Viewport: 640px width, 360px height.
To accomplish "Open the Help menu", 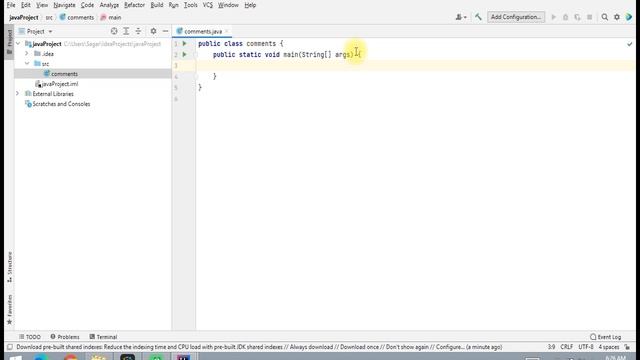I will pyautogui.click(x=250, y=5).
